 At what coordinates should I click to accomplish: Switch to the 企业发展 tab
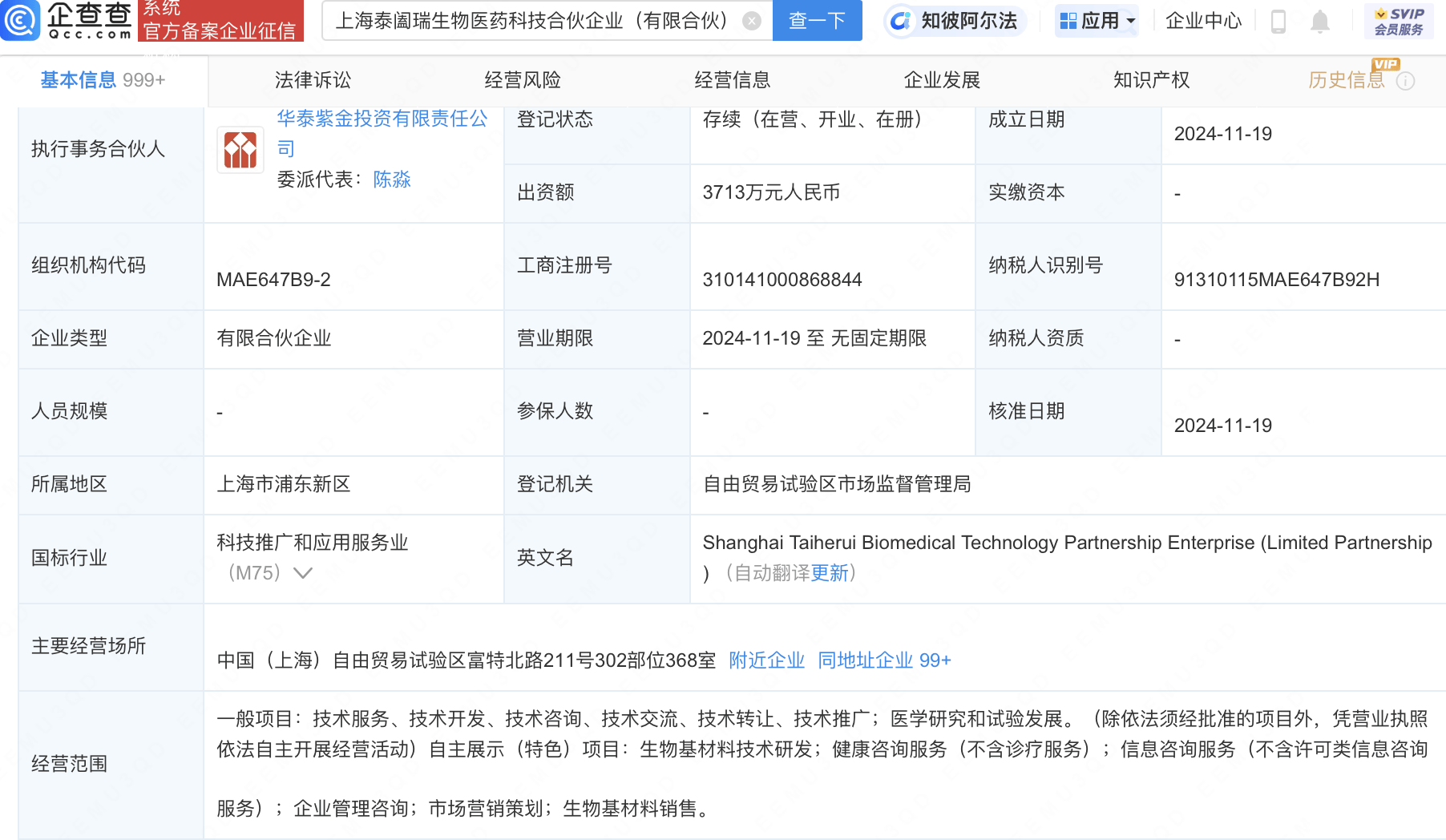click(942, 80)
